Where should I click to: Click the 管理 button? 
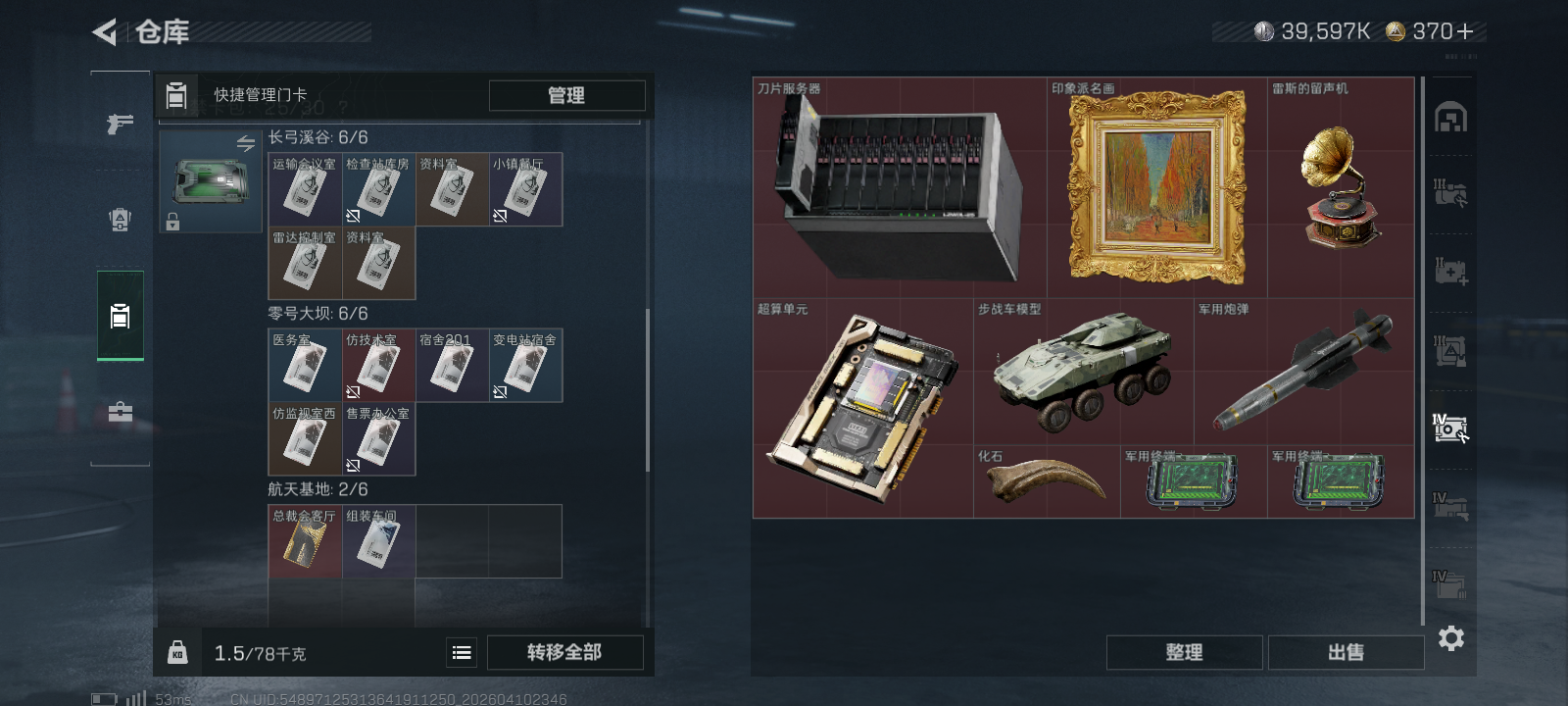coord(566,95)
